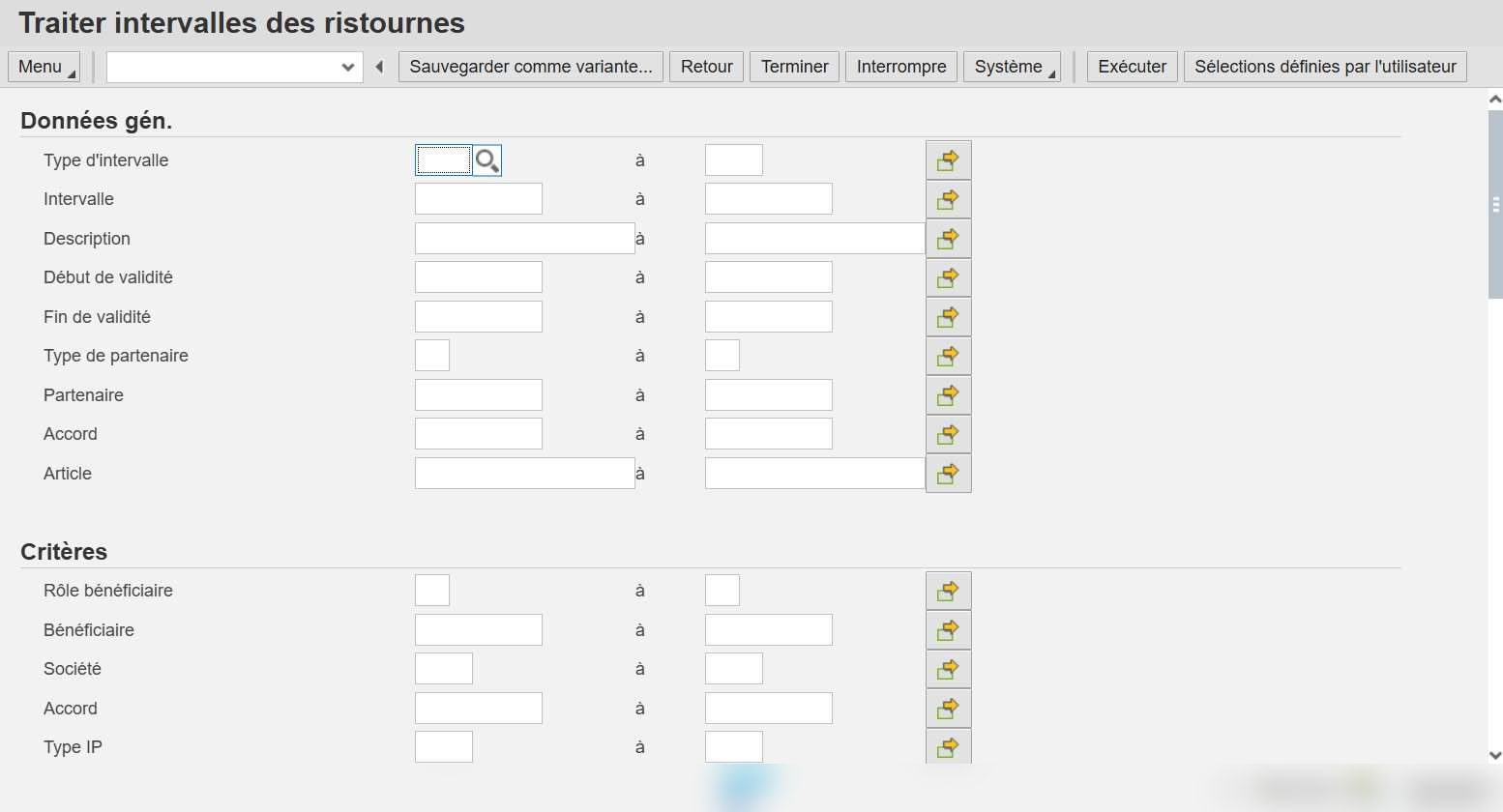Open multiple selection for Accord in Critères
1503x812 pixels.
[948, 709]
